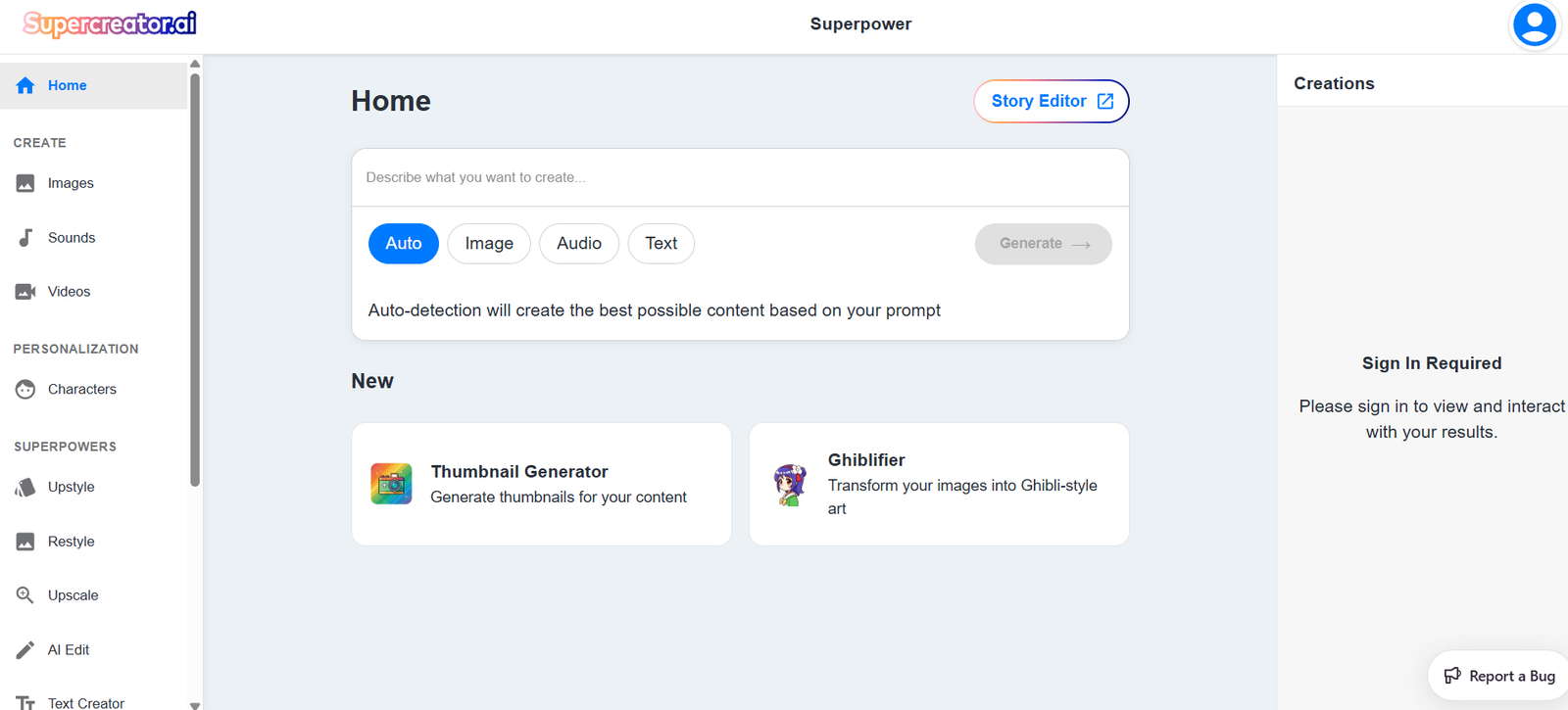Open the Text Creator menu item
The image size is (1568, 710).
(86, 702)
